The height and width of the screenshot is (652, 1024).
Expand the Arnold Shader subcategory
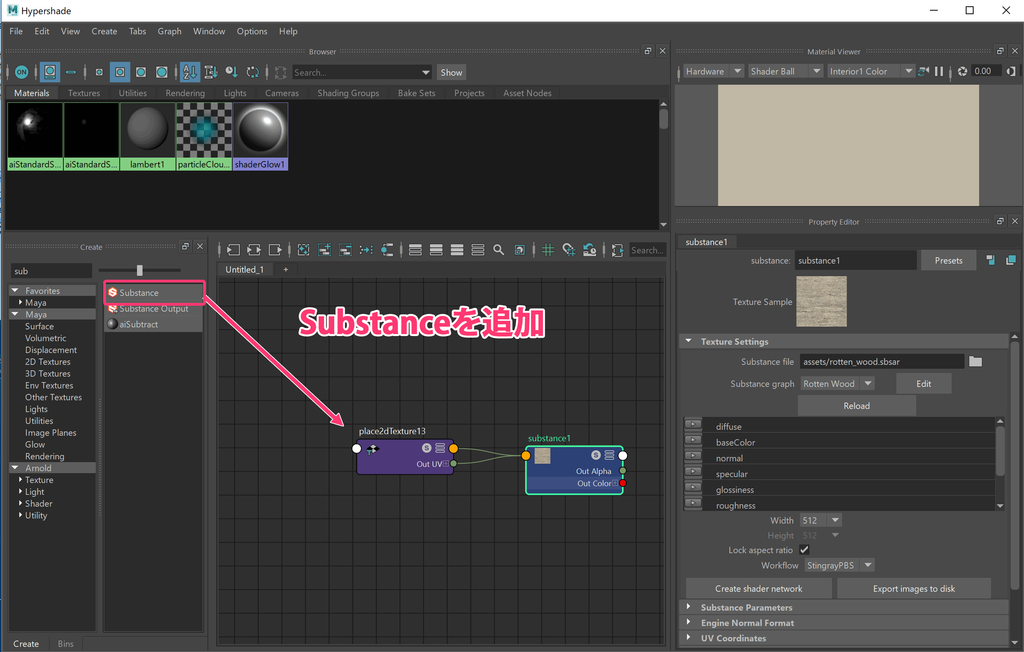[20, 503]
